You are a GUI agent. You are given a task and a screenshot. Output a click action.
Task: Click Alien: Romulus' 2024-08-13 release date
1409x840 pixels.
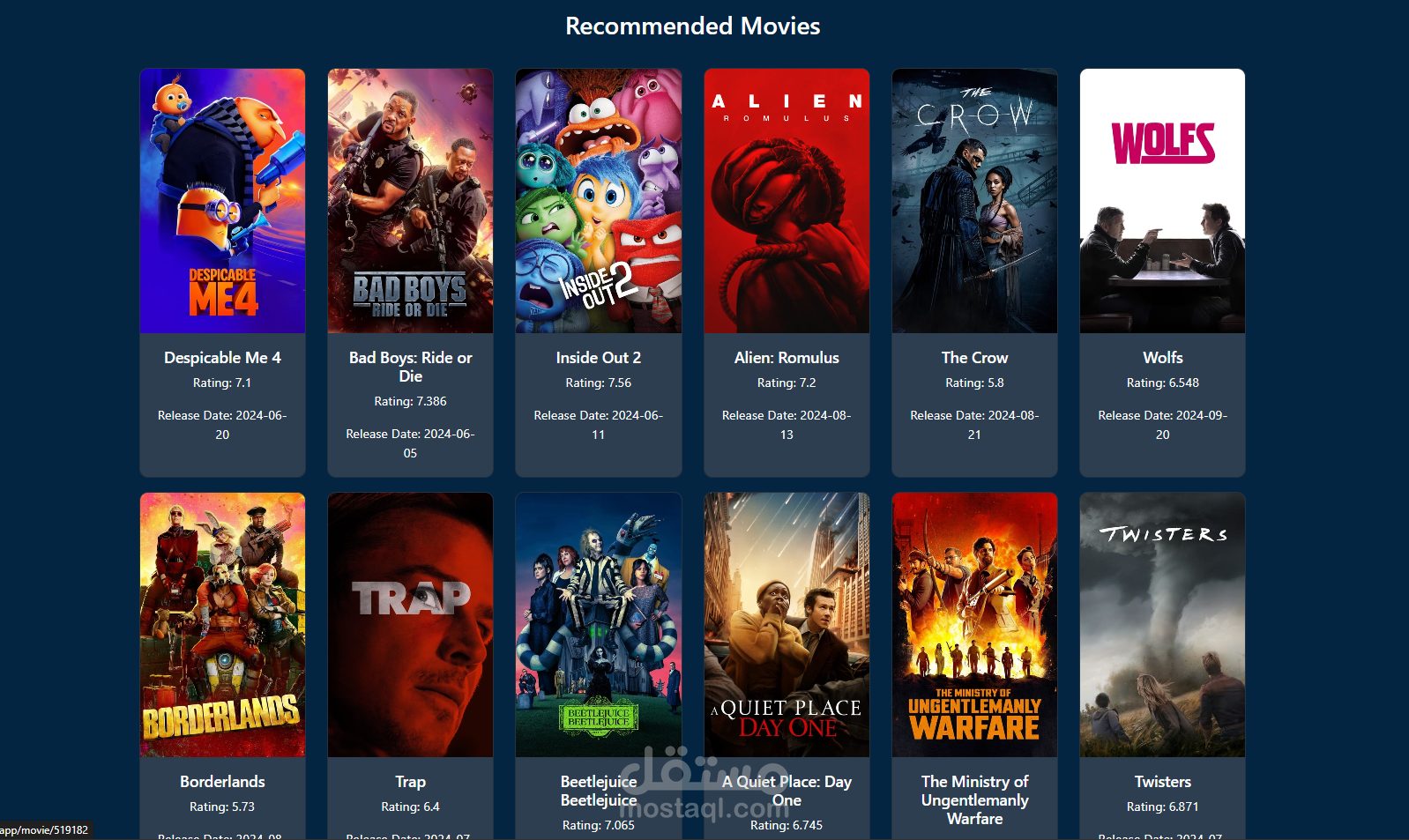787,425
